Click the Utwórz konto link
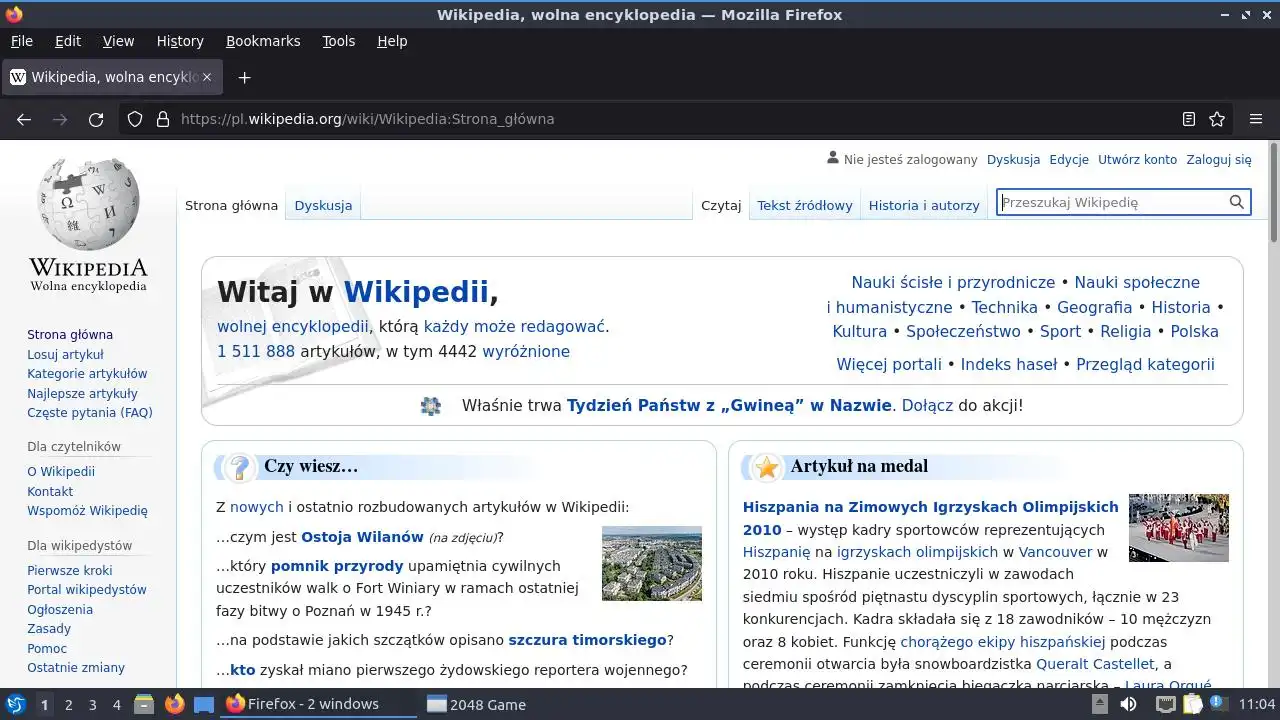Viewport: 1280px width, 720px height. pos(1137,159)
